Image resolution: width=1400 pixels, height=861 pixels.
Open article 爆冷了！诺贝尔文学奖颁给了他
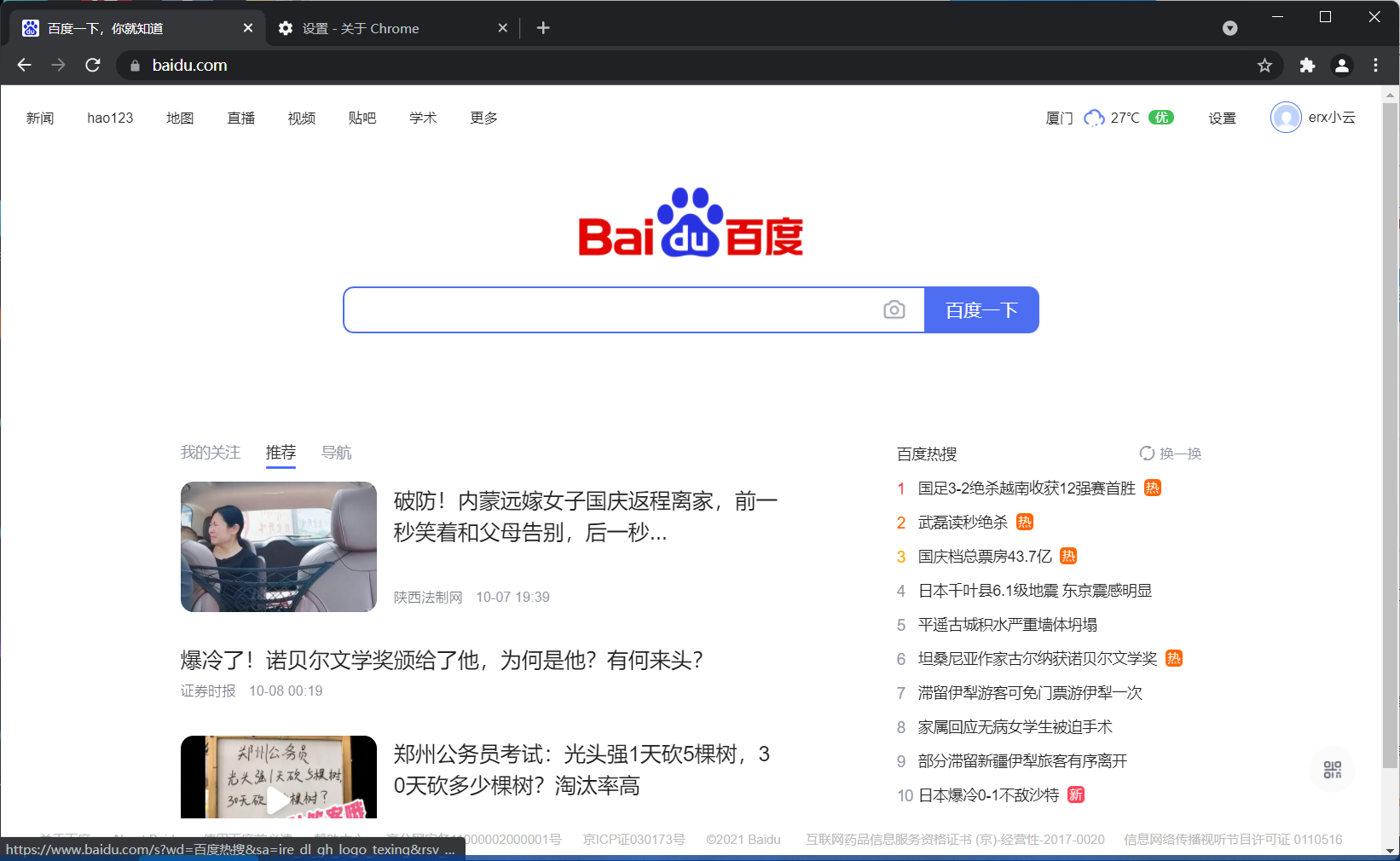click(x=442, y=660)
